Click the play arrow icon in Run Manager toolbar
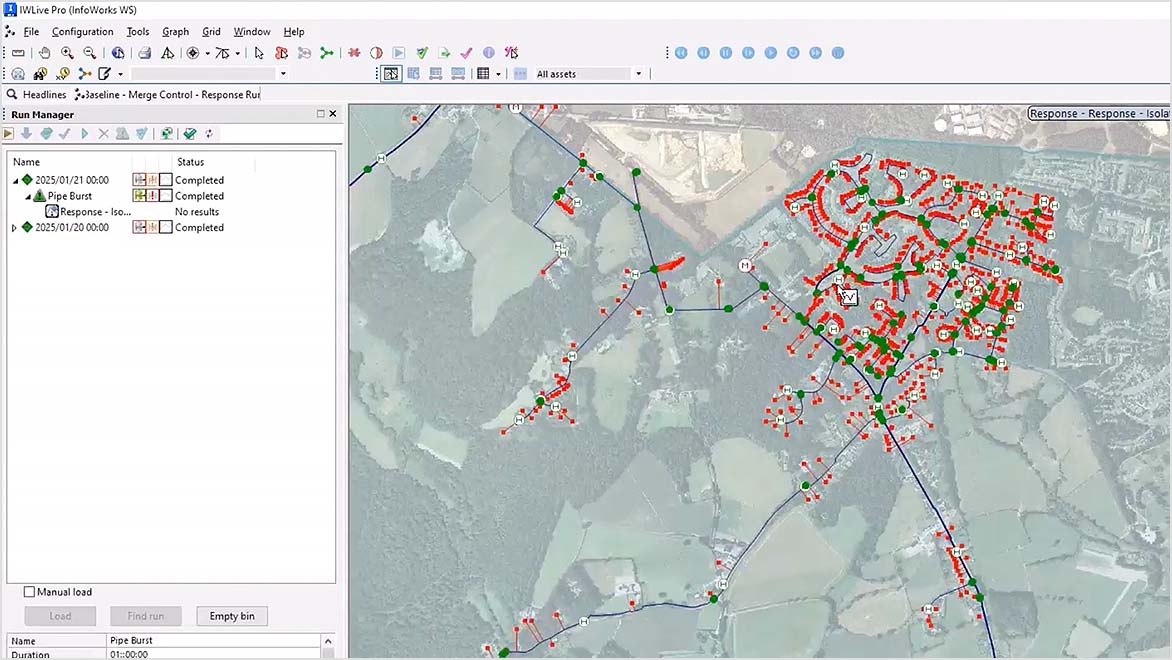Screen dimensions: 1172x660 (84, 133)
